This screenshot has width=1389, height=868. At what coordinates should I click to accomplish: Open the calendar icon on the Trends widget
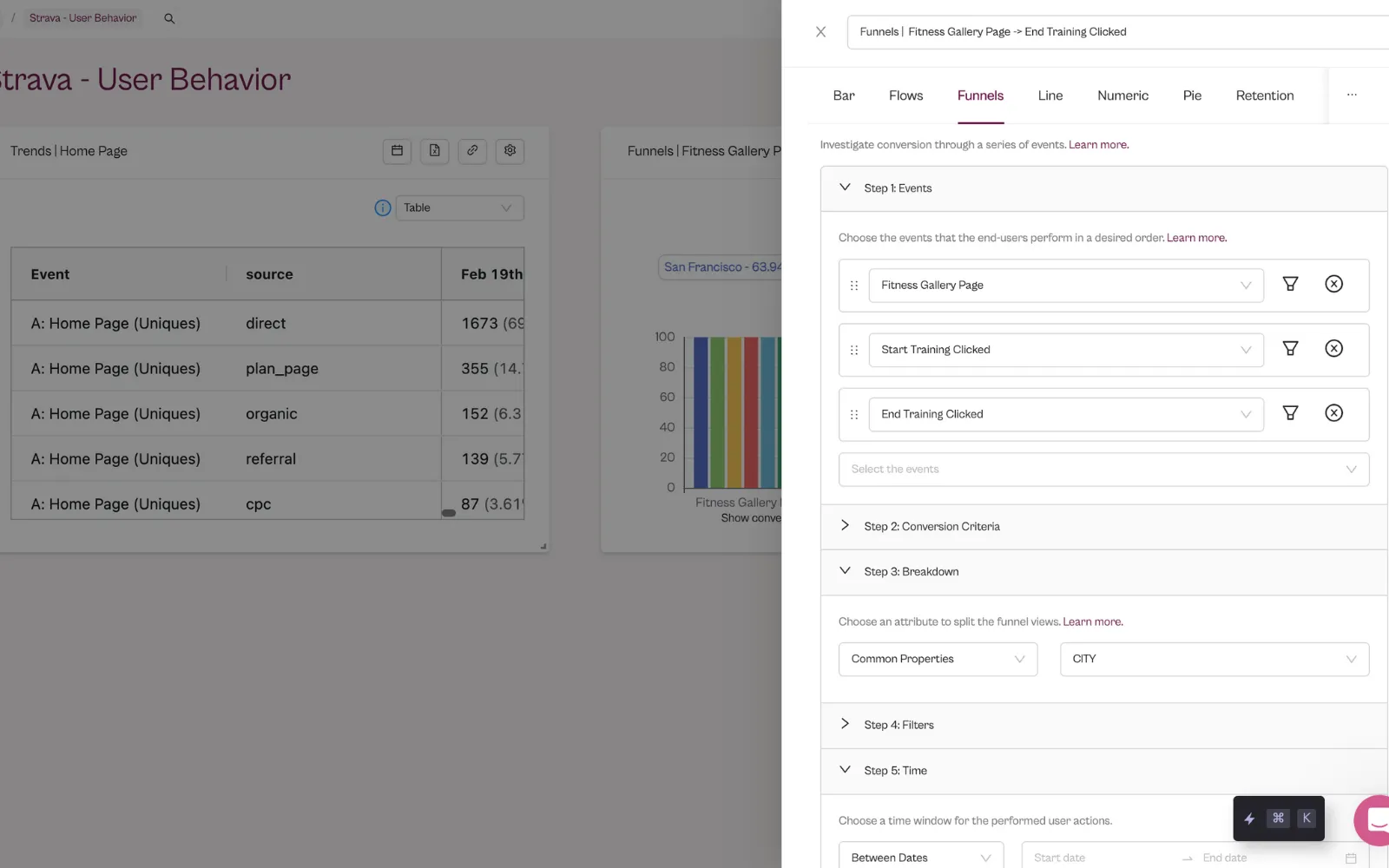(397, 151)
